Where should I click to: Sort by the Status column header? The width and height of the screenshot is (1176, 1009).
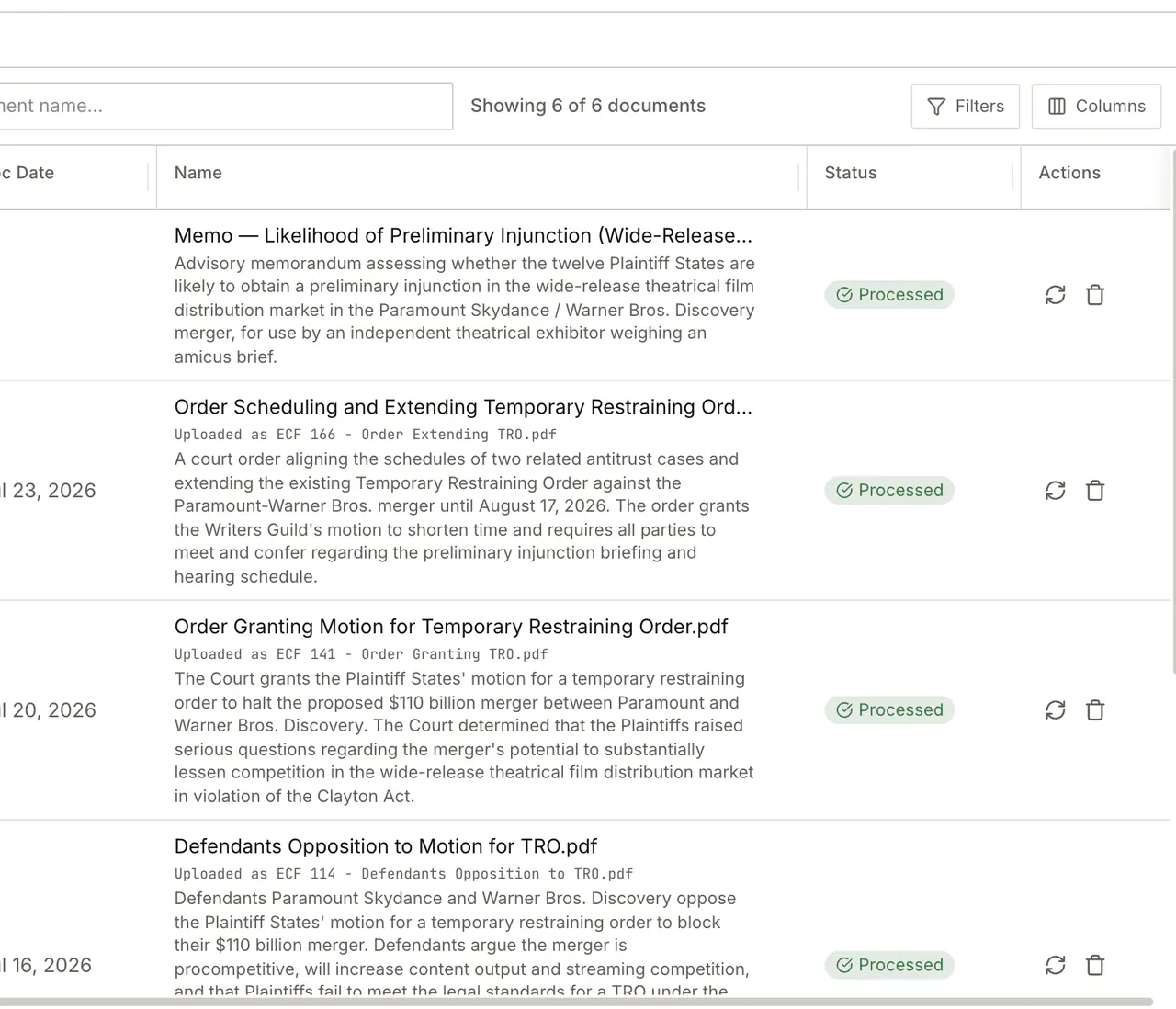(x=851, y=173)
